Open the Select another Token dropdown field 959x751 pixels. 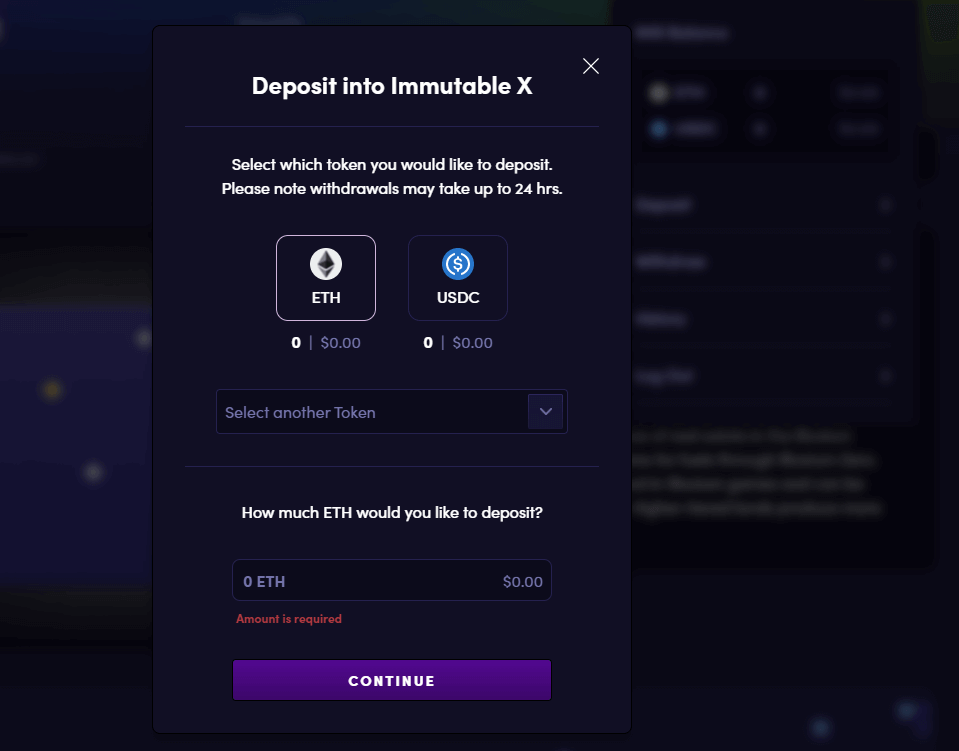391,412
